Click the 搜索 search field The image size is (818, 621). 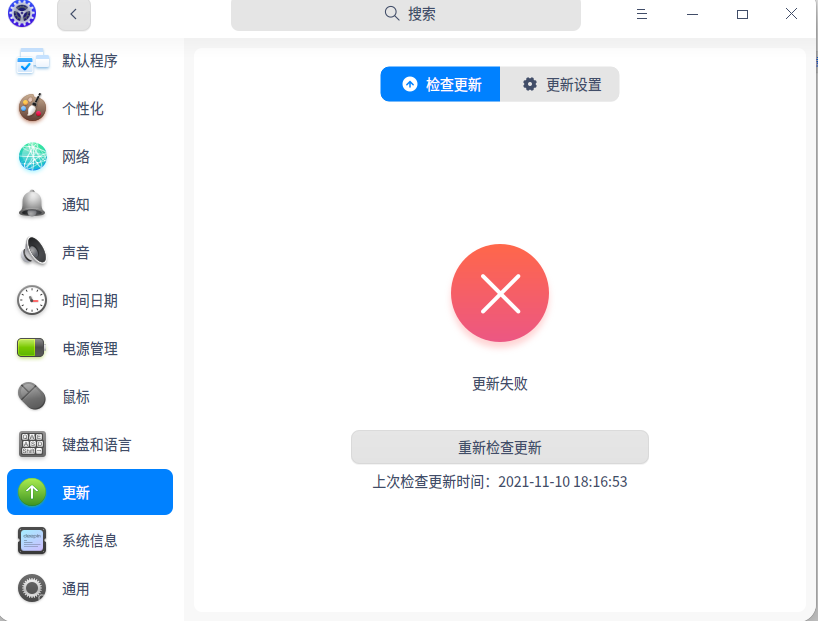(x=405, y=15)
